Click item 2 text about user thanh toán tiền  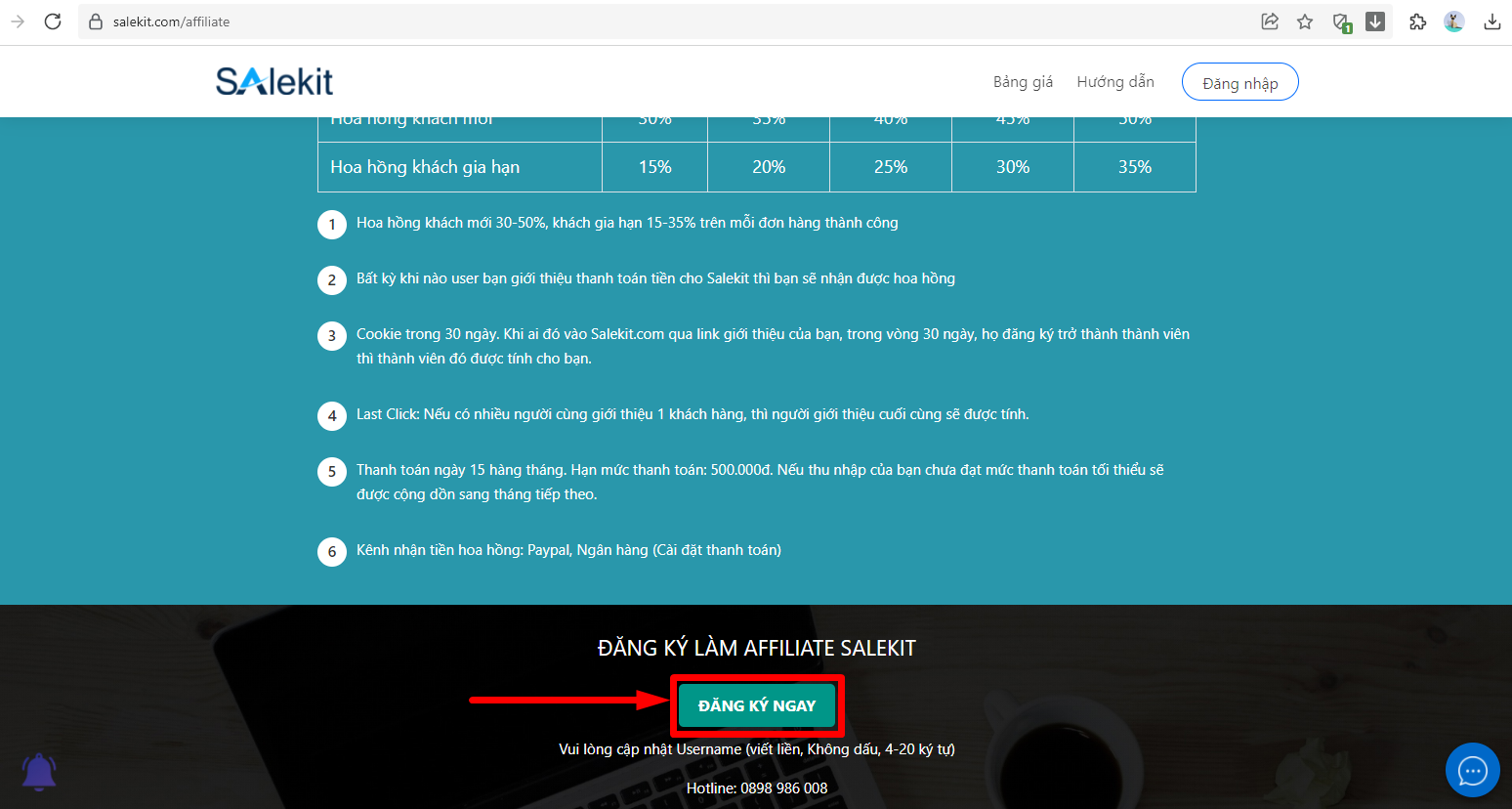[655, 278]
